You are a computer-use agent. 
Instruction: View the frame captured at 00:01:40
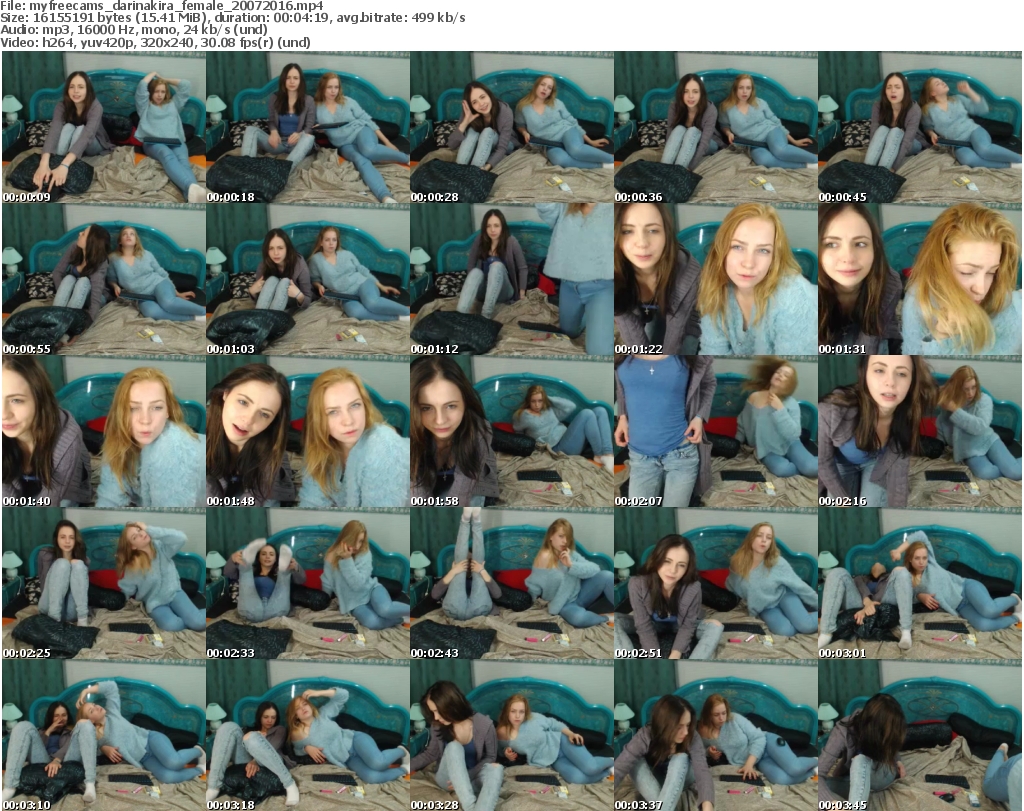click(x=104, y=432)
